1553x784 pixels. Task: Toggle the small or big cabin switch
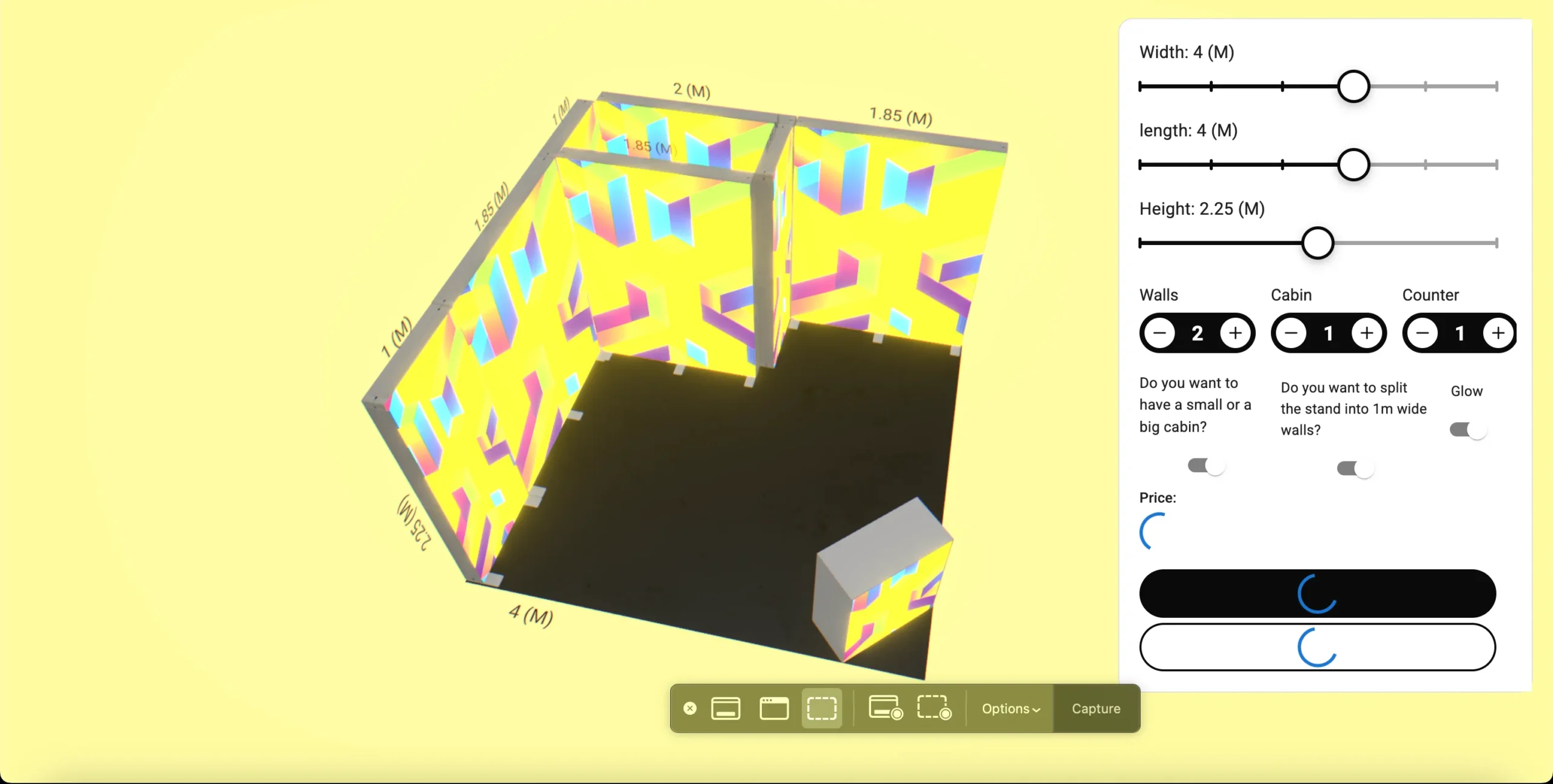(x=1206, y=466)
